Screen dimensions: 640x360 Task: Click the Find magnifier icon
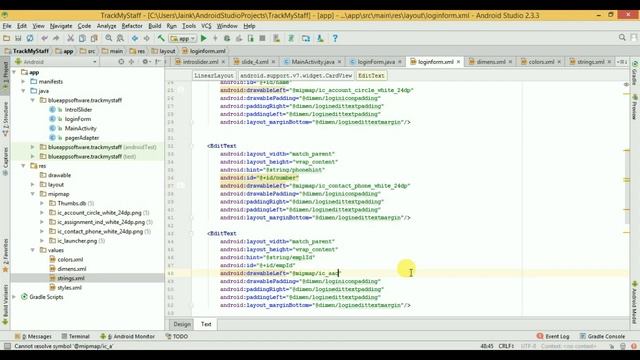(109, 38)
